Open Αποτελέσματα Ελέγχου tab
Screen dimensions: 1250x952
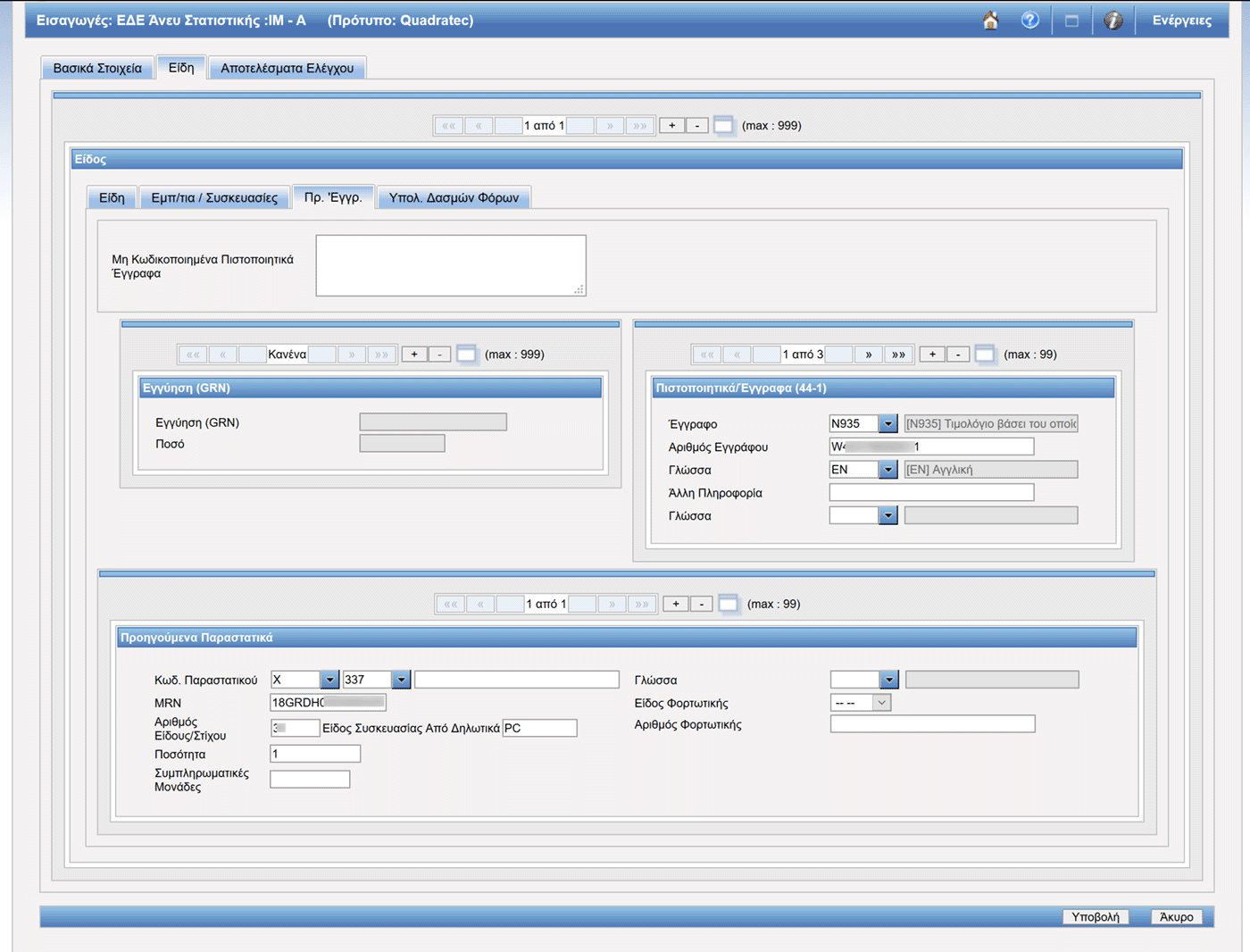coord(287,68)
